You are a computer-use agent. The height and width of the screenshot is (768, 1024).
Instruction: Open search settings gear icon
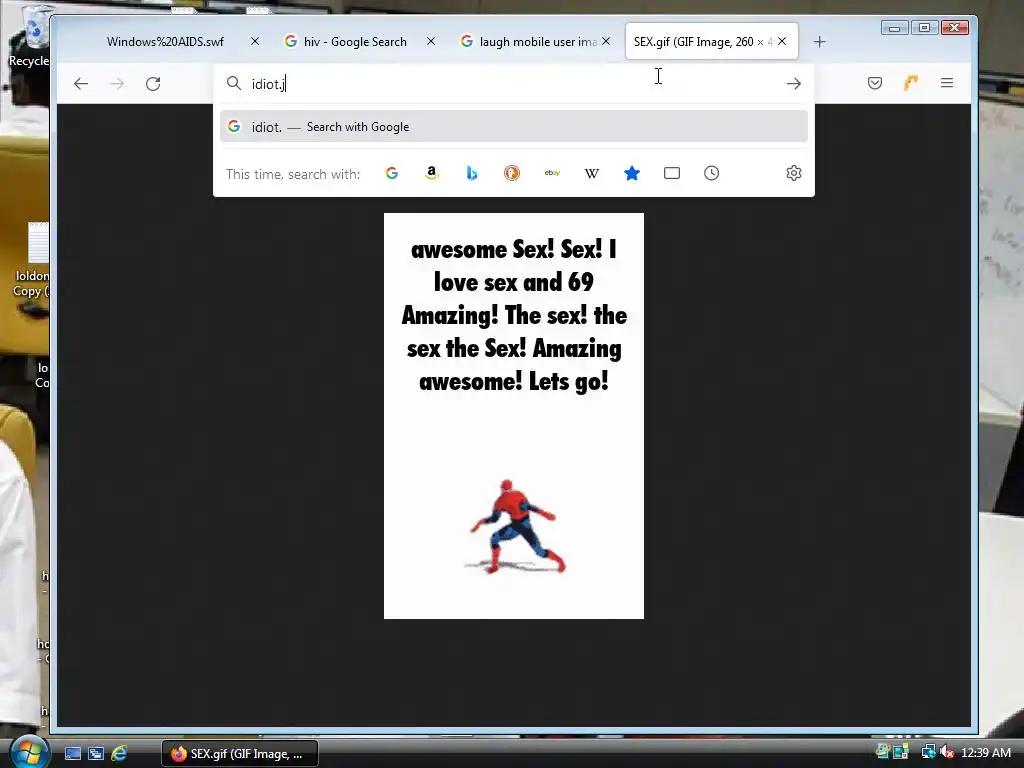coord(793,173)
